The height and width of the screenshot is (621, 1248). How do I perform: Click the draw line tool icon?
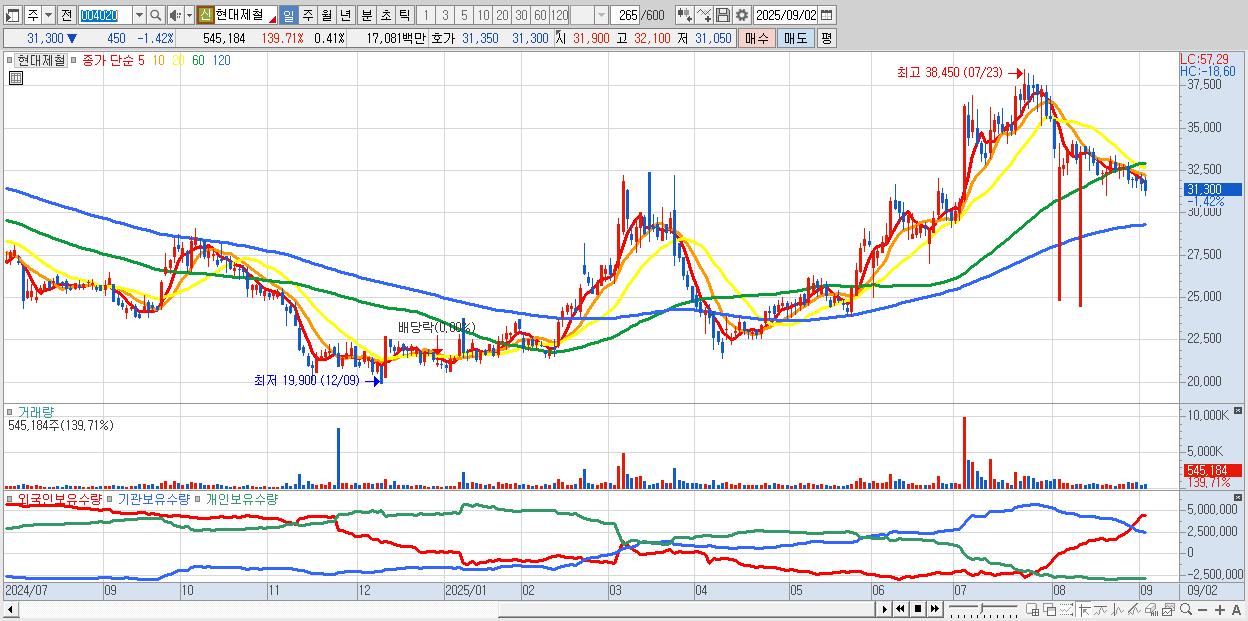(704, 15)
